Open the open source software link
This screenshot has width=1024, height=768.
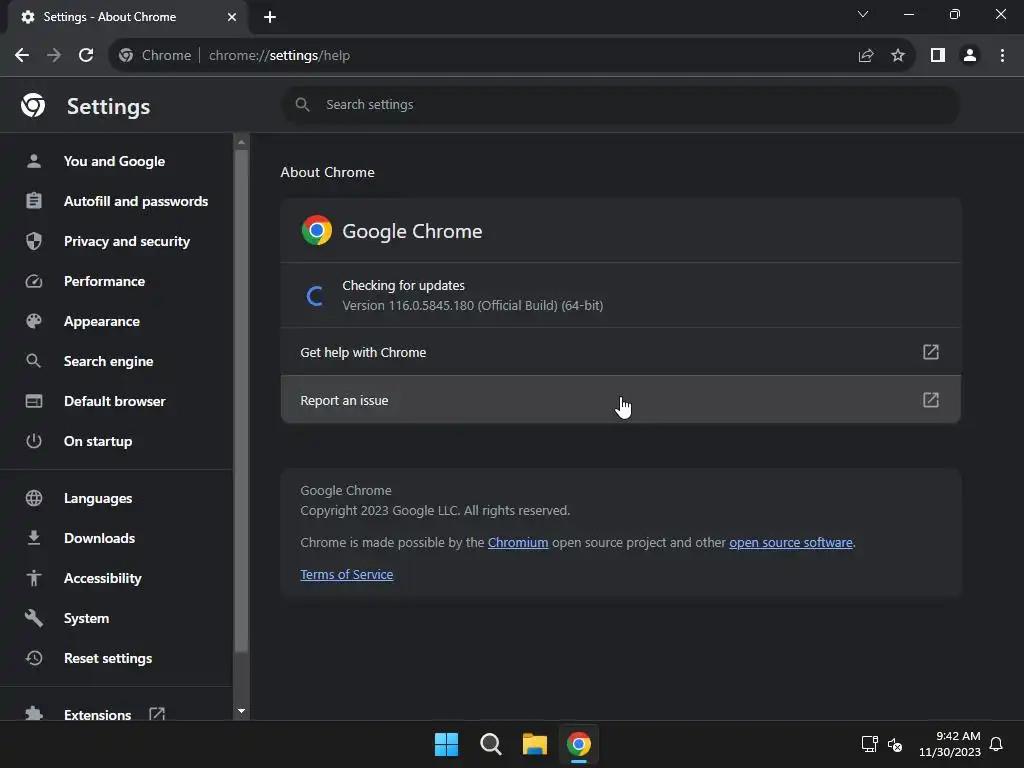[791, 543]
